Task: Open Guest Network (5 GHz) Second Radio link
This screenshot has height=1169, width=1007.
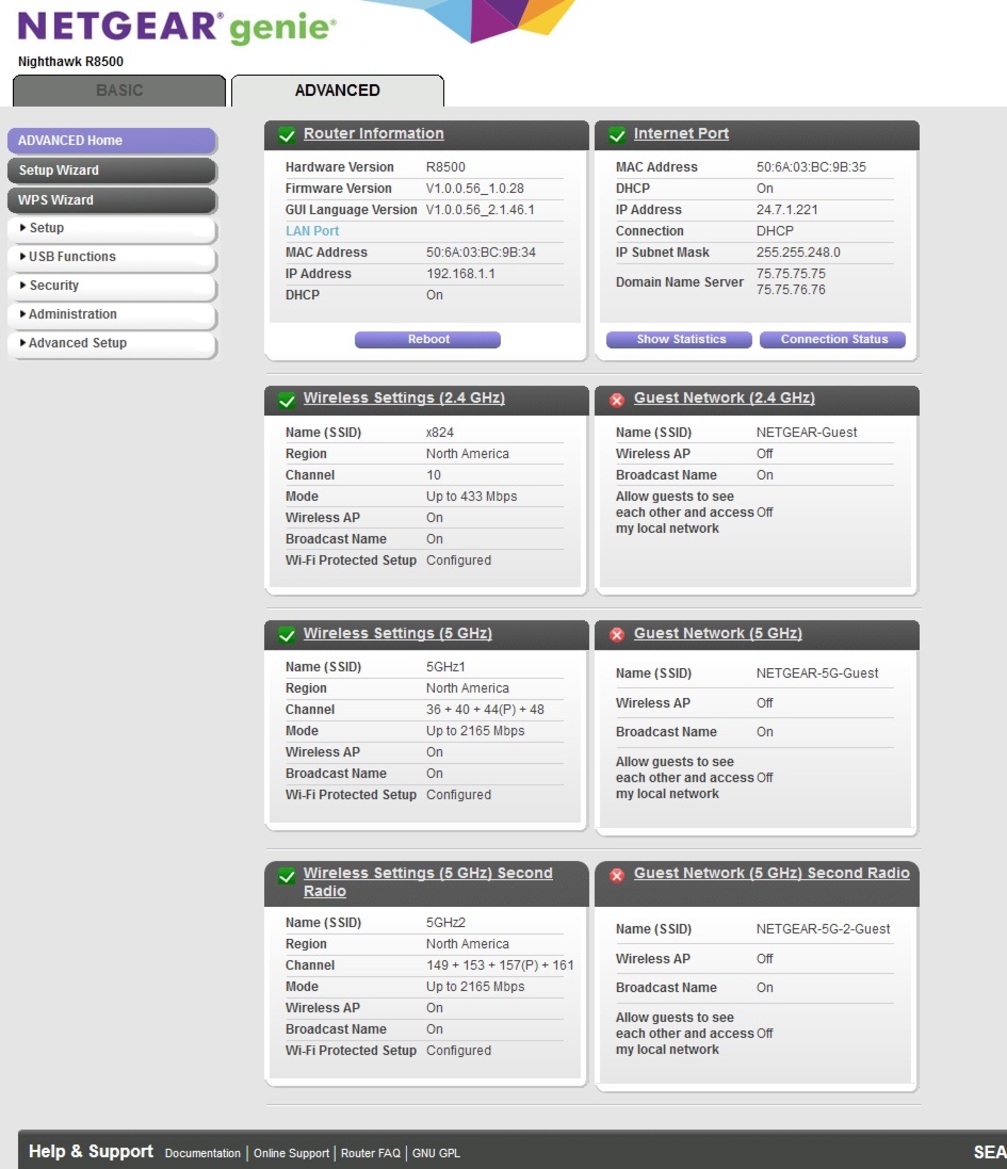Action: [772, 873]
